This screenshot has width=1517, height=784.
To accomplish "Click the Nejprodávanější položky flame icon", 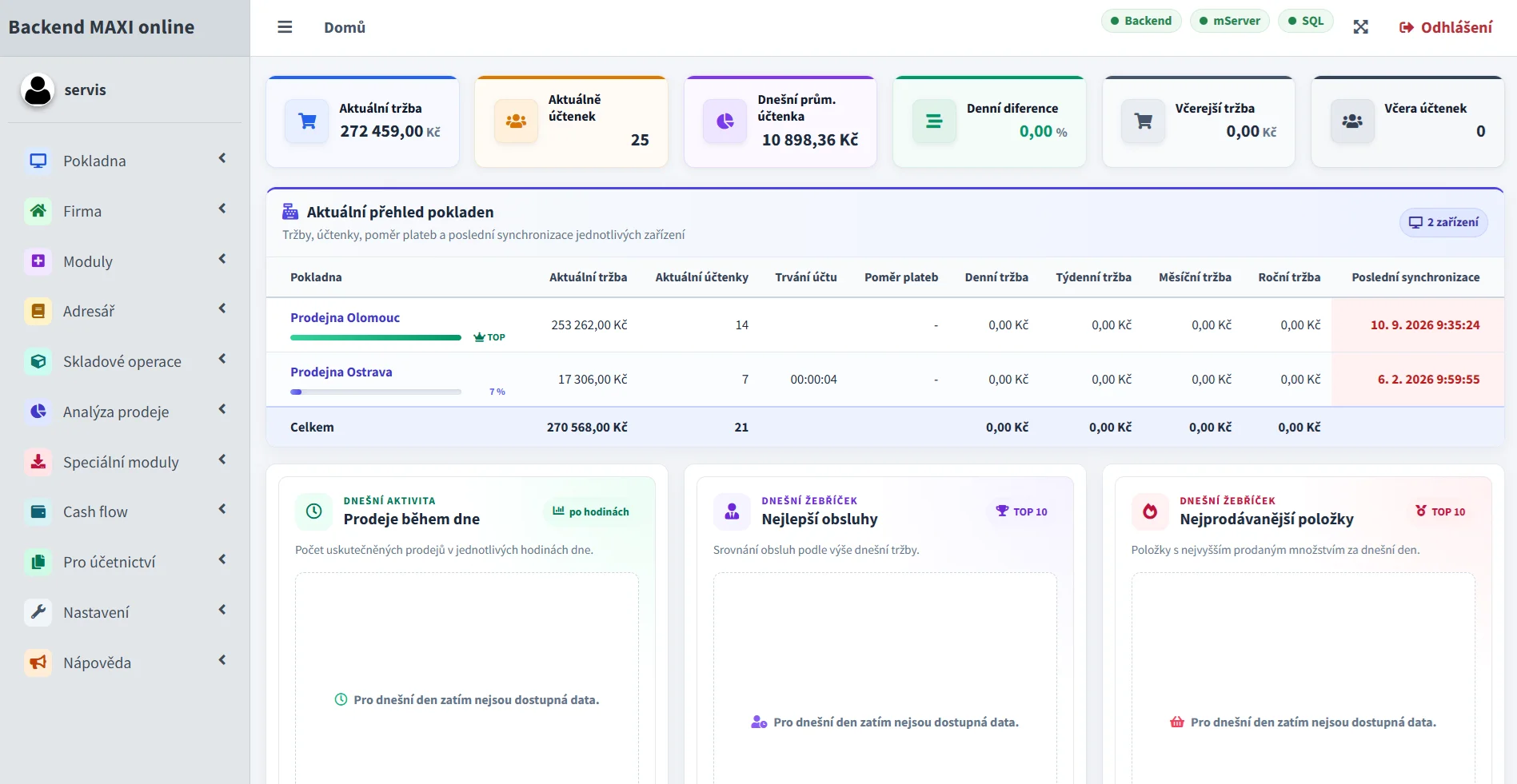I will click(x=1150, y=511).
